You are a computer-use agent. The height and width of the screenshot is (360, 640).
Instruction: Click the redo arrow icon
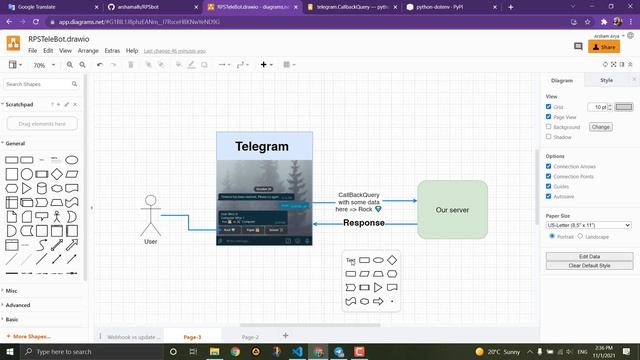click(113, 64)
